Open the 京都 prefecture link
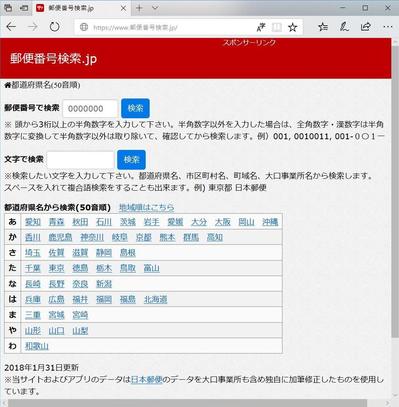The width and height of the screenshot is (399, 407). (144, 237)
